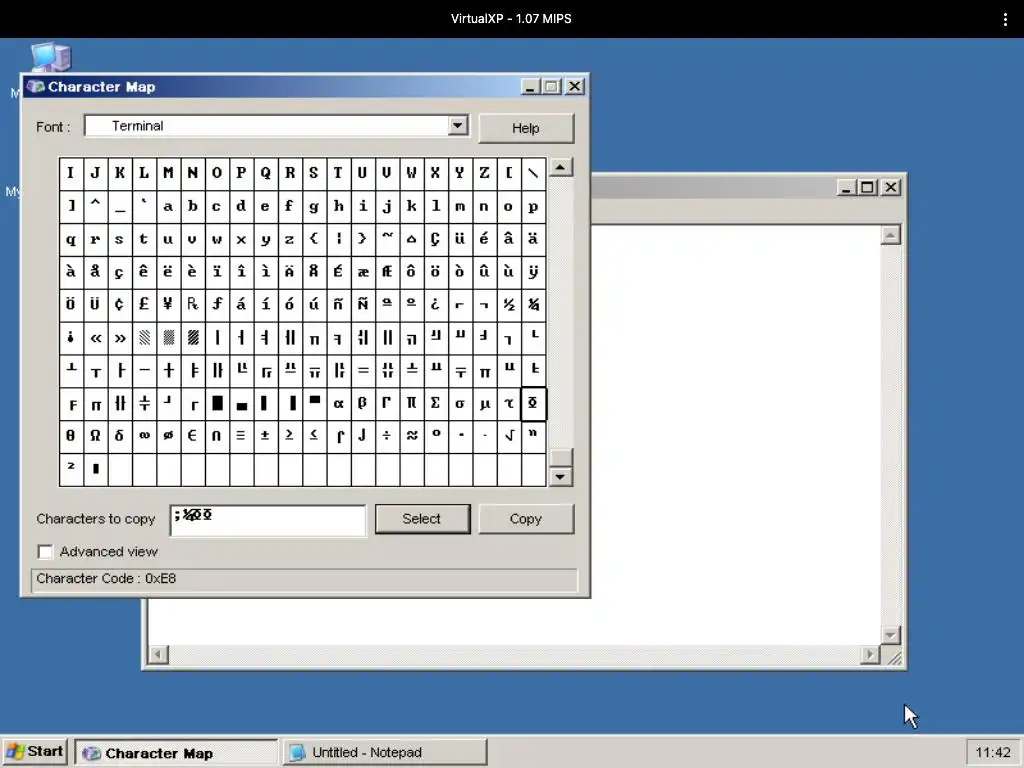Choose the lowercase é character
Image resolution: width=1024 pixels, height=768 pixels.
click(485, 239)
